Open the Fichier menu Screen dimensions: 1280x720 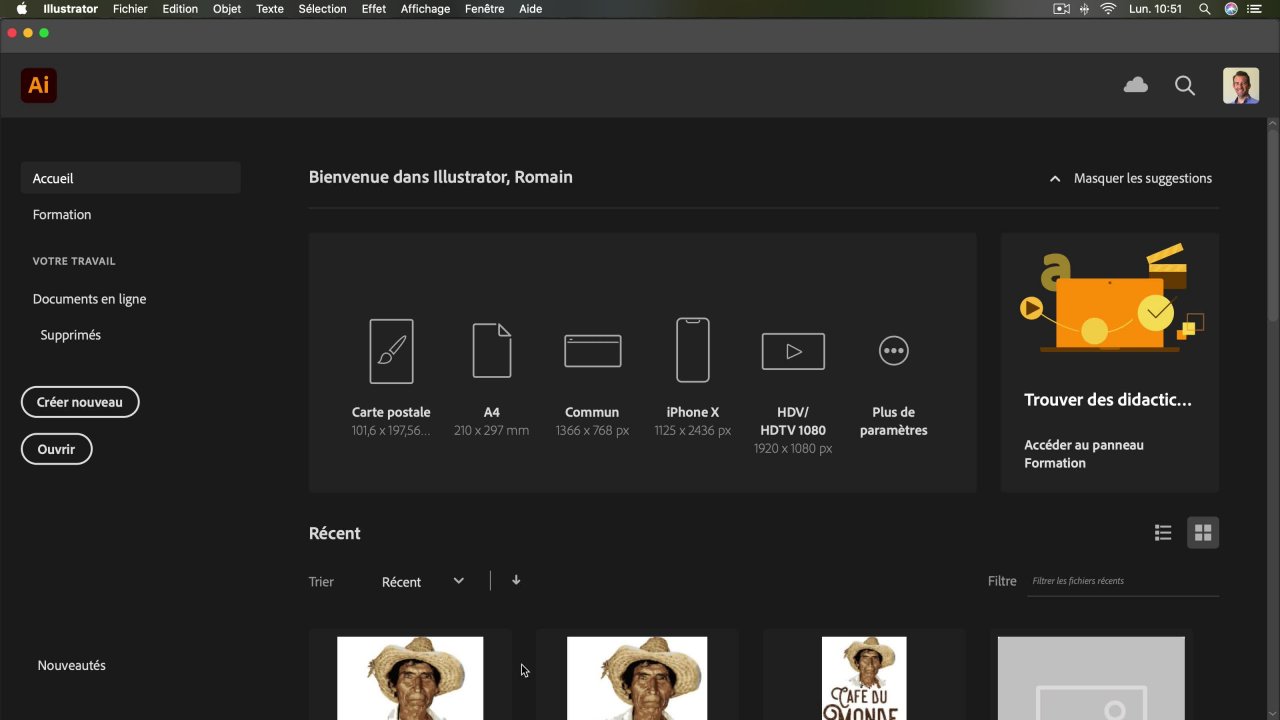point(130,9)
